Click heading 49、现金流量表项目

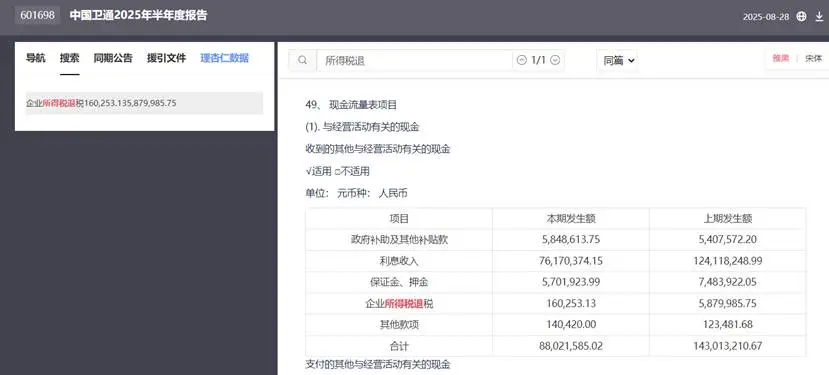[x=351, y=105]
